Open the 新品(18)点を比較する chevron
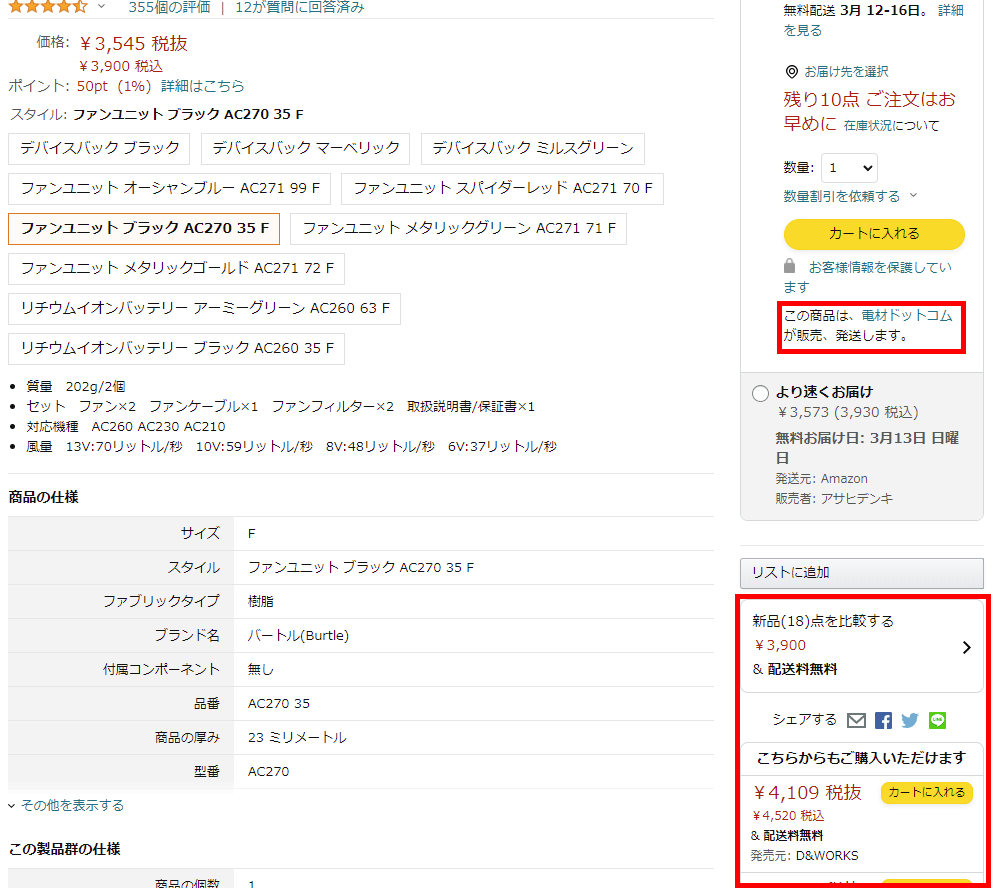This screenshot has height=888, width=998. pos(966,647)
